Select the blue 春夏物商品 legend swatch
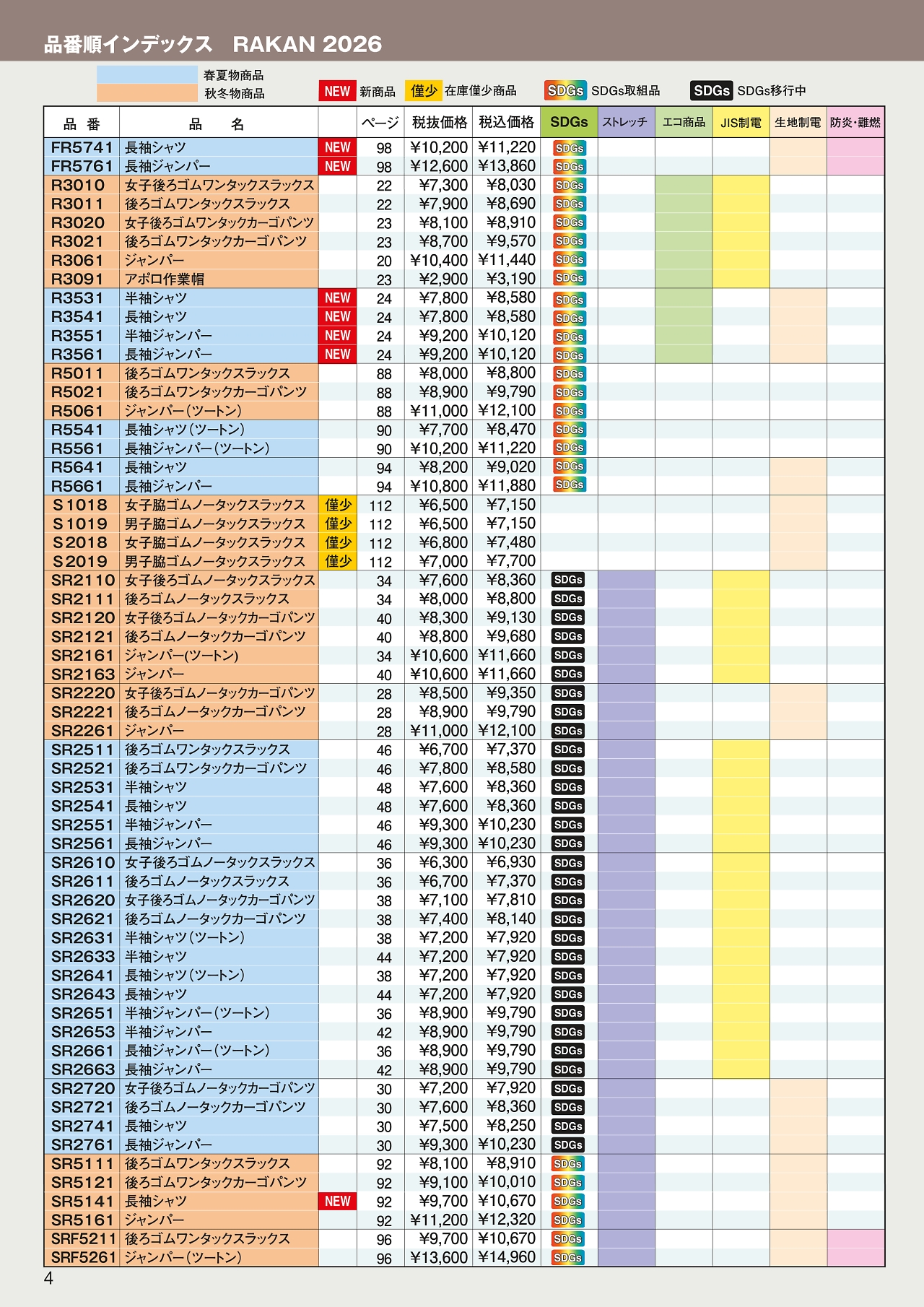The image size is (924, 1307). pyautogui.click(x=147, y=75)
